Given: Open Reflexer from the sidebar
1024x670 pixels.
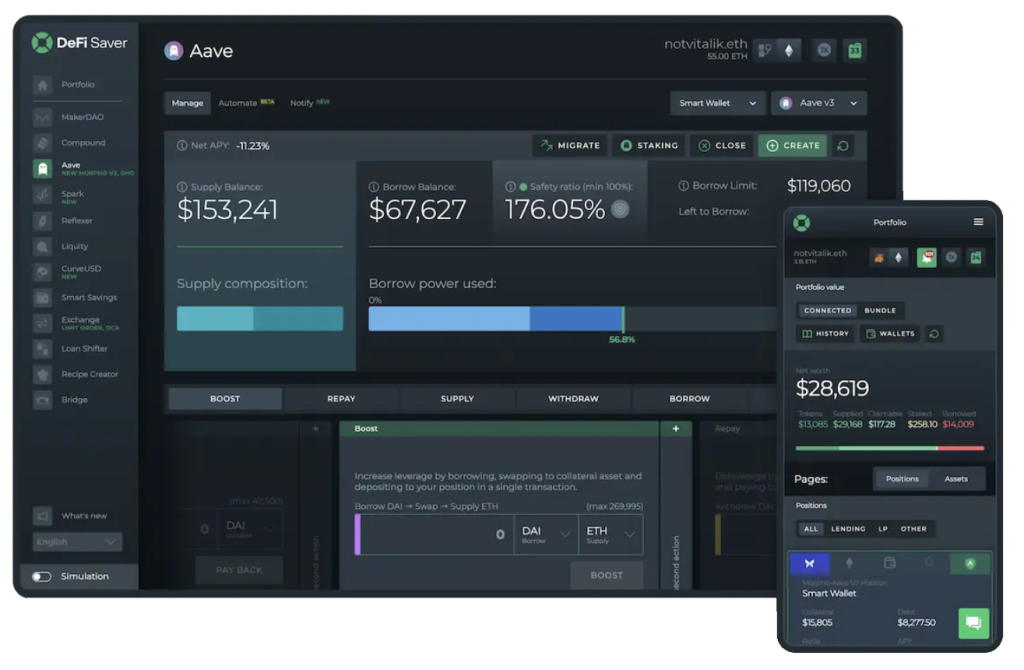Looking at the screenshot, I should click(x=63, y=221).
